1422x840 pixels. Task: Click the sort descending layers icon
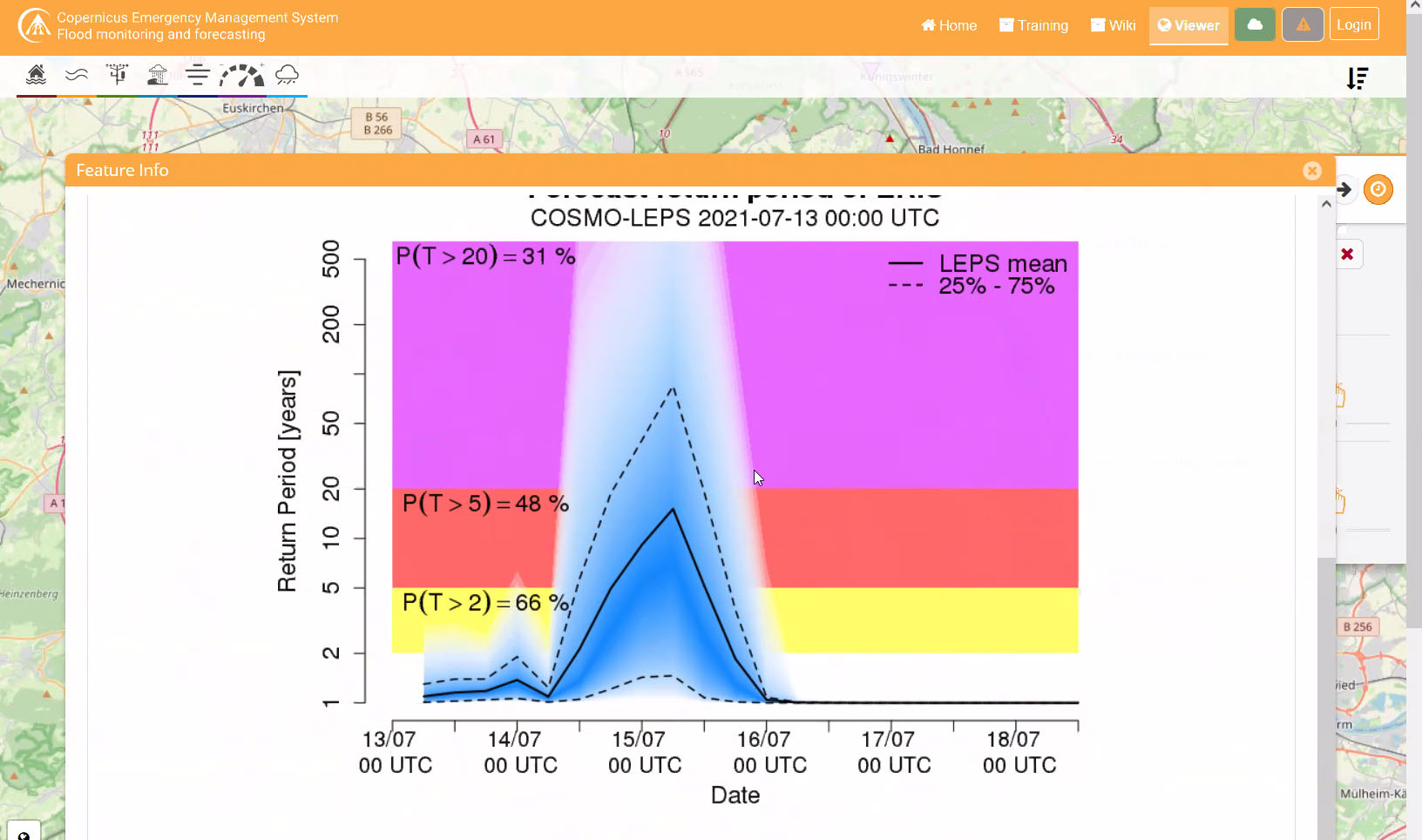(x=1358, y=78)
